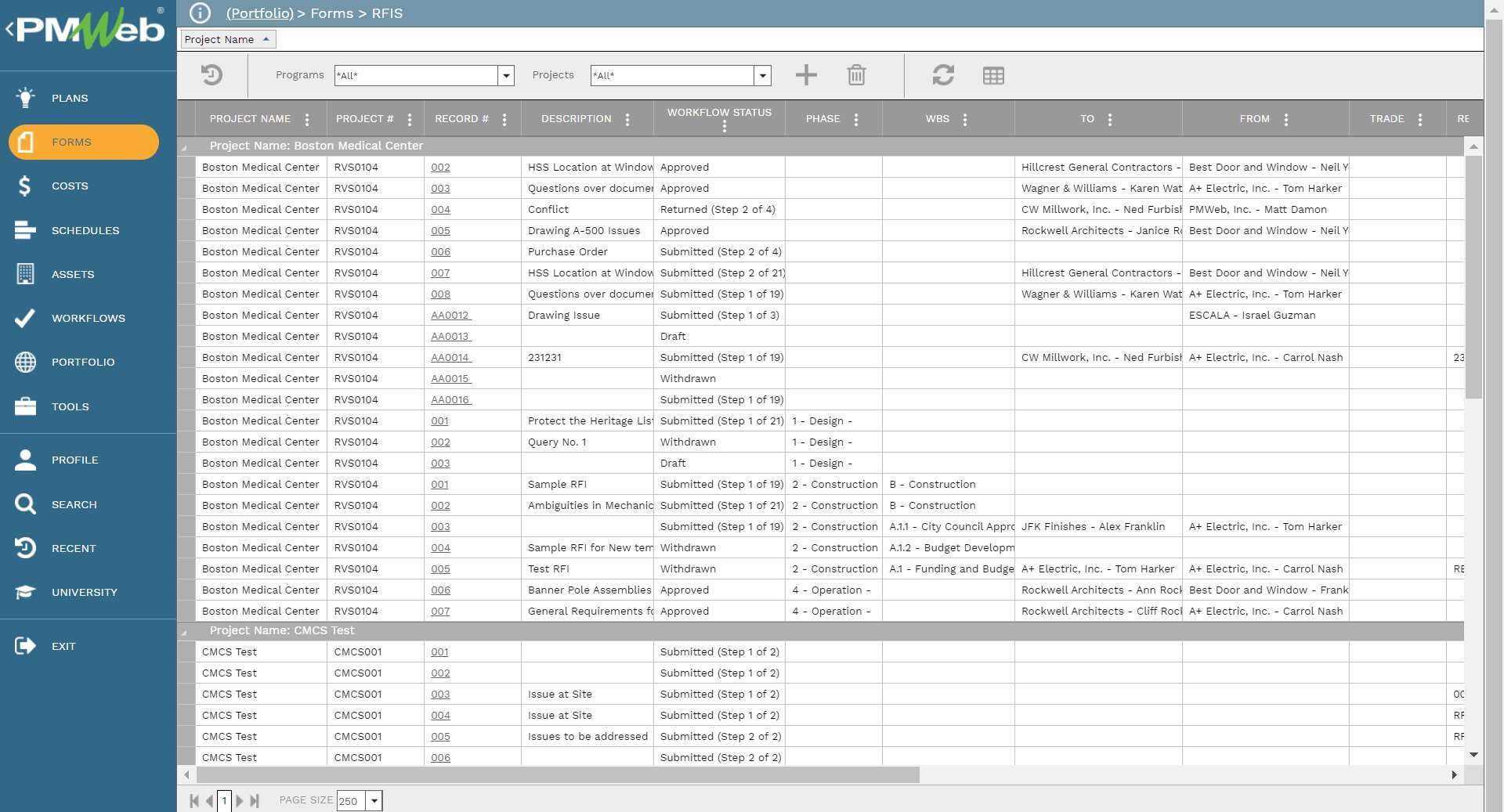Select the Workflows menu item

[x=89, y=318]
